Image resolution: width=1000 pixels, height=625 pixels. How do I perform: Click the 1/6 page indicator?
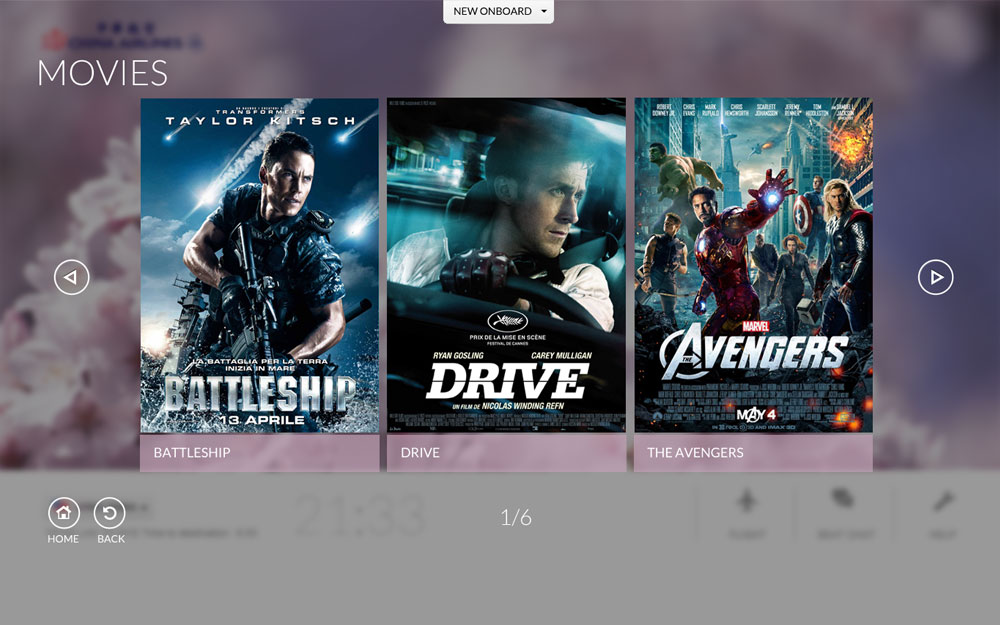coord(516,517)
